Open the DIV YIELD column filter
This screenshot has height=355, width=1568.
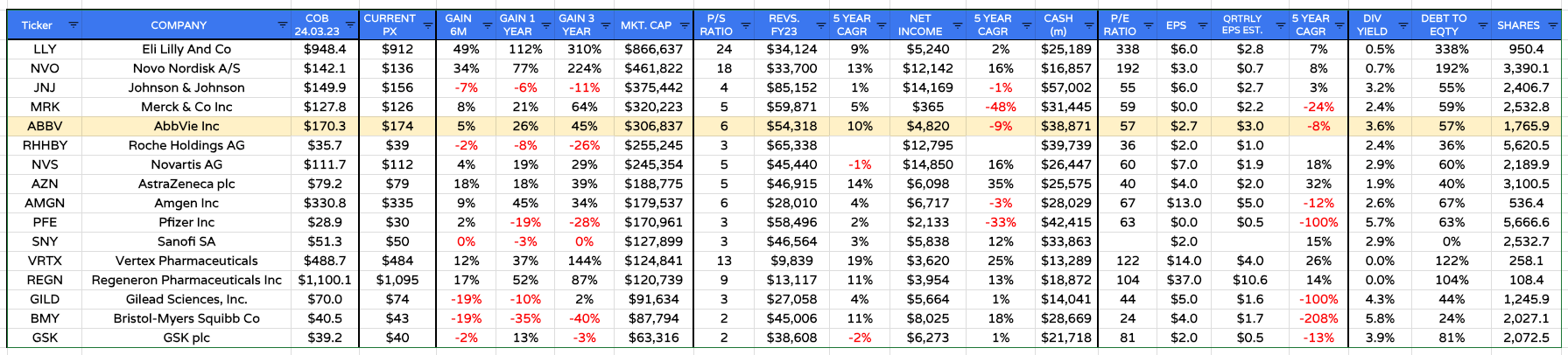(x=1403, y=25)
